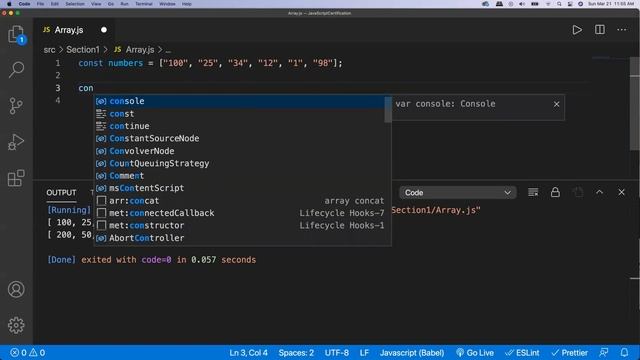This screenshot has width=640, height=360.
Task: Open the Manage gear icon
Action: point(16,325)
